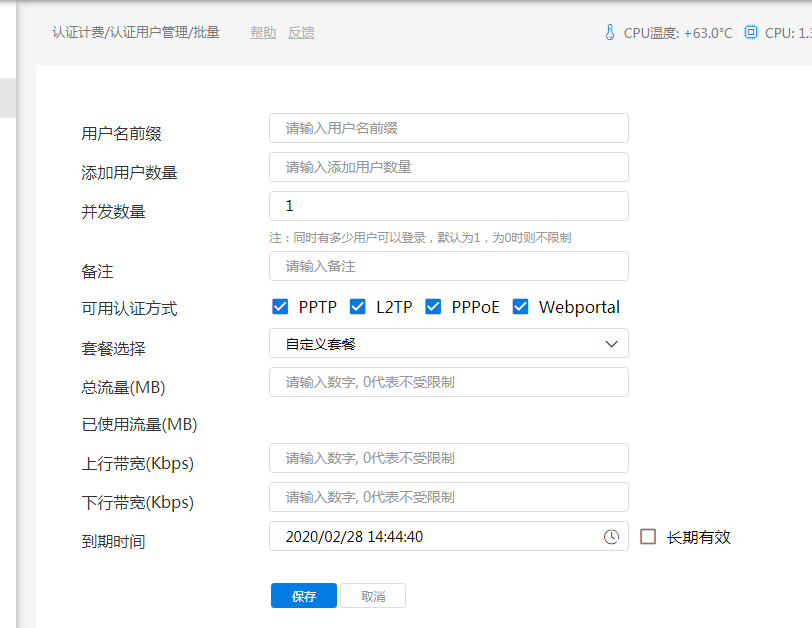
Task: Click the chevron arrow of 自定义套餐 selector
Action: tap(612, 344)
